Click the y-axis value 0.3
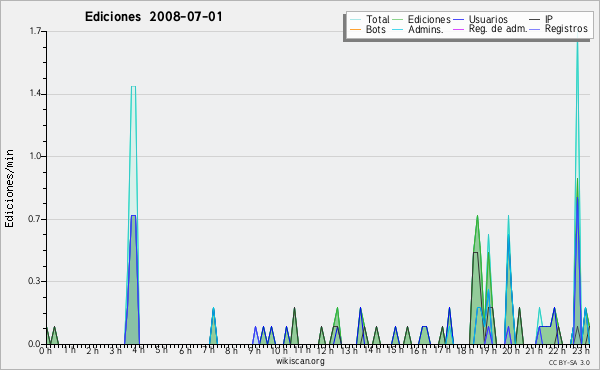 pyautogui.click(x=35, y=281)
